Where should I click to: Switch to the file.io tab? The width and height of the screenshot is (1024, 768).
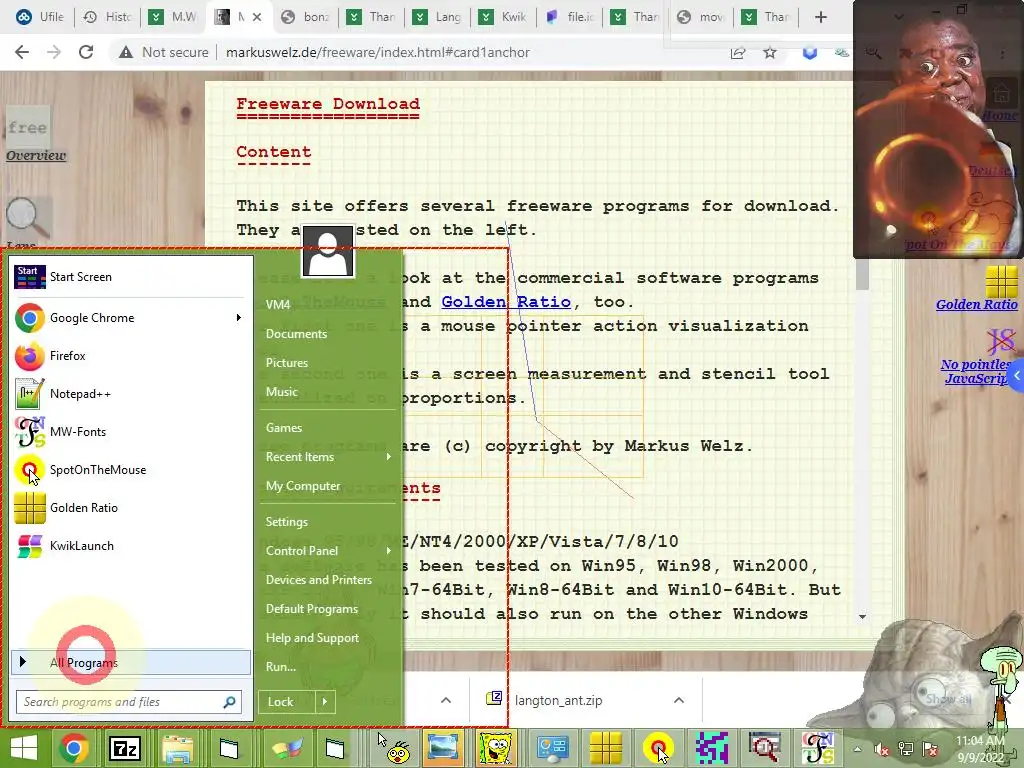click(x=569, y=17)
